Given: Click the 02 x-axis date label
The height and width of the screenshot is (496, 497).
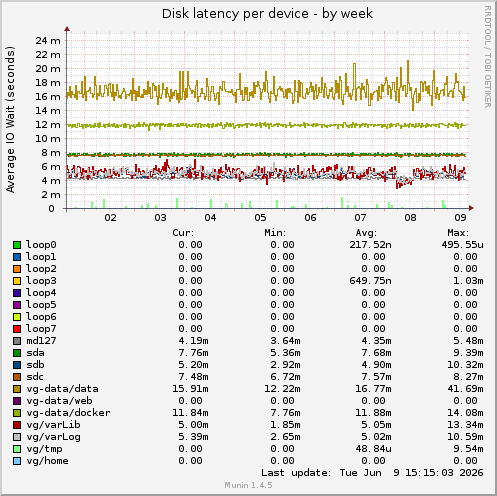Looking at the screenshot, I should point(110,218).
